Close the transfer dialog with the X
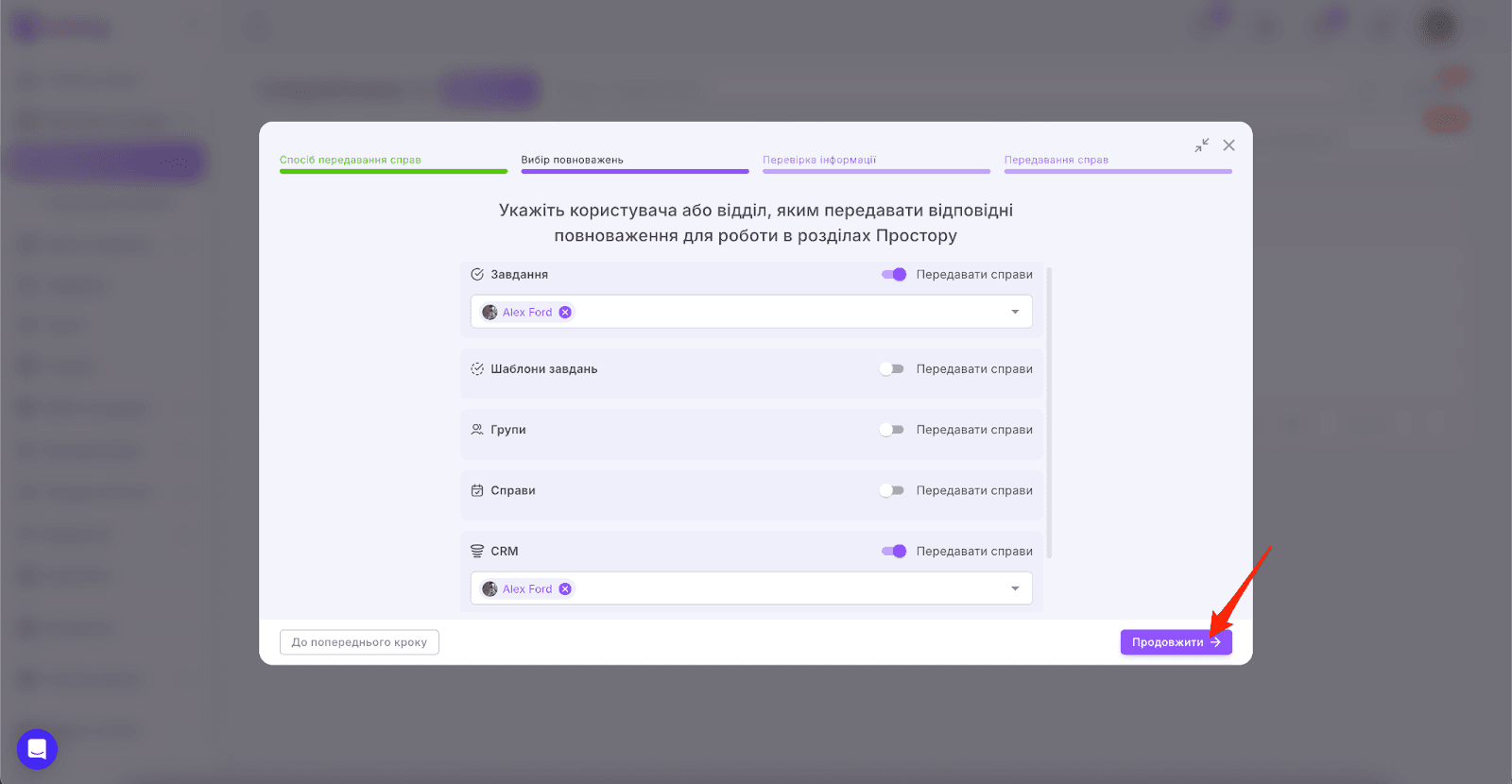Viewport: 1512px width, 784px height. pos(1228,145)
